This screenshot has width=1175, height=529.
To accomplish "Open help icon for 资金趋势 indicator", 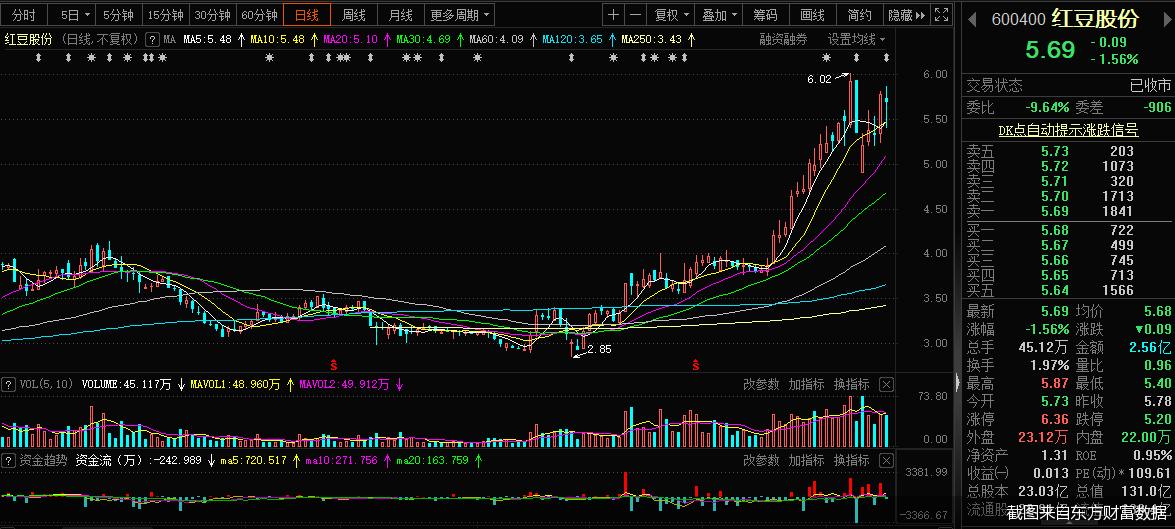I will [9, 461].
